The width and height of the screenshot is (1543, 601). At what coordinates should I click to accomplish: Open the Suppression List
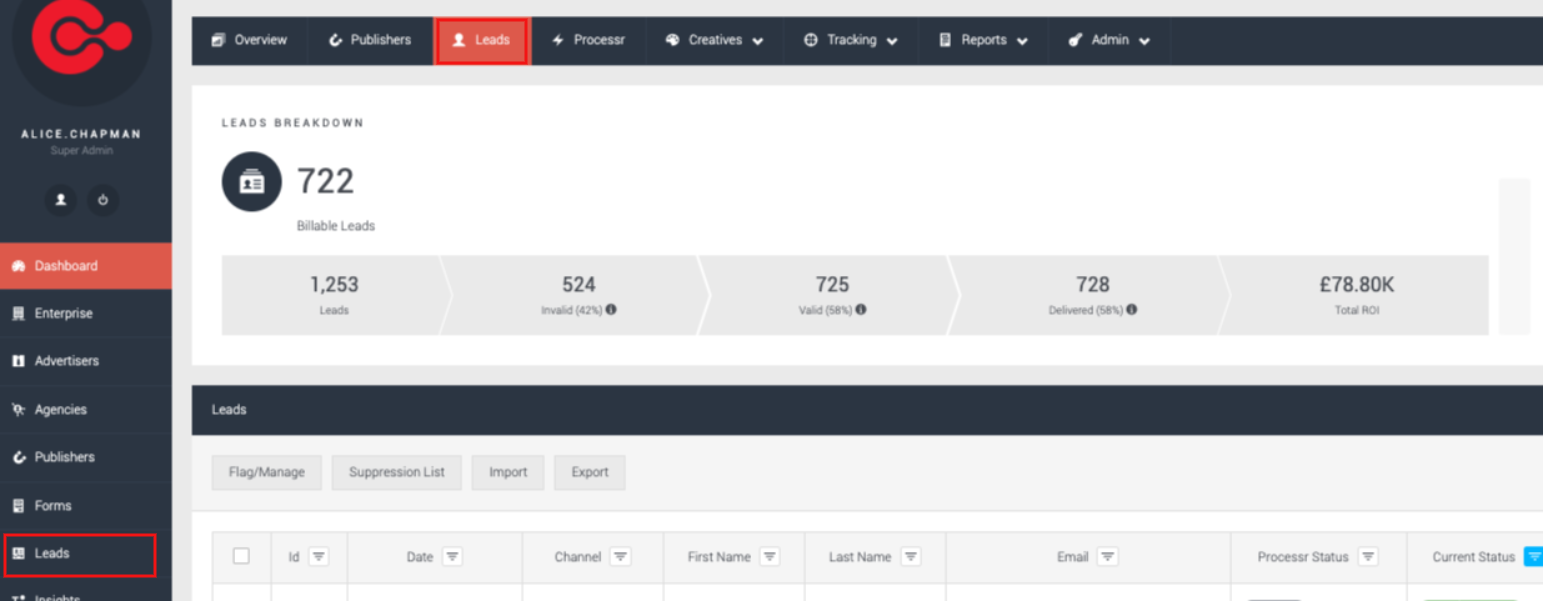coord(397,472)
